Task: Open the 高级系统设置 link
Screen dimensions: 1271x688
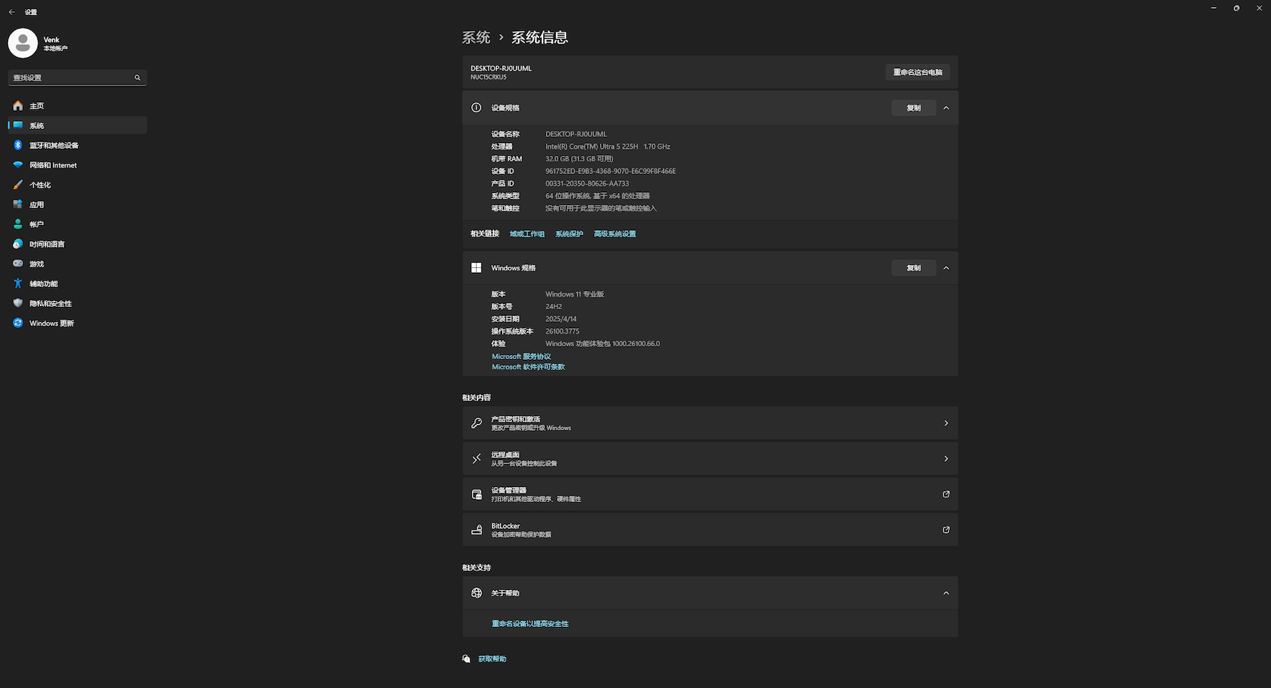Action: click(x=614, y=234)
